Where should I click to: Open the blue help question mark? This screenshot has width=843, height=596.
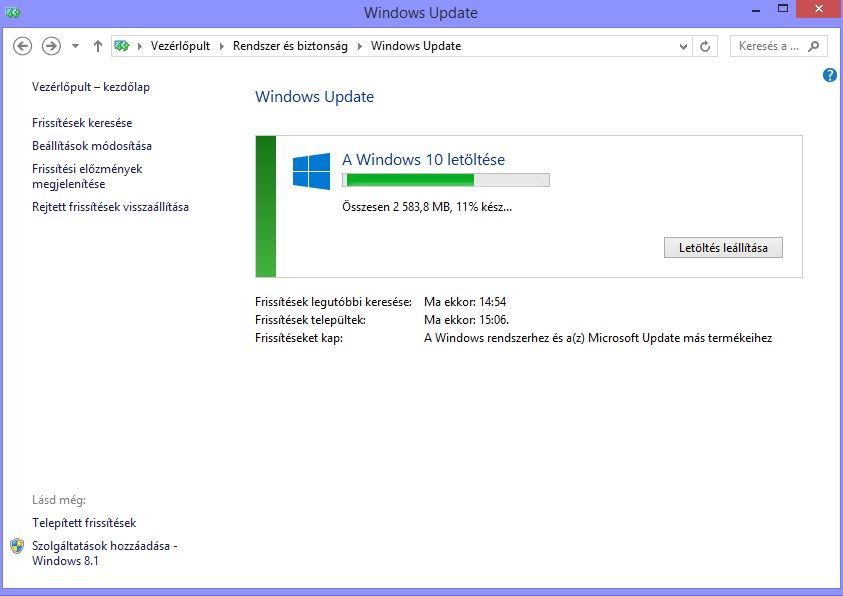[x=830, y=75]
